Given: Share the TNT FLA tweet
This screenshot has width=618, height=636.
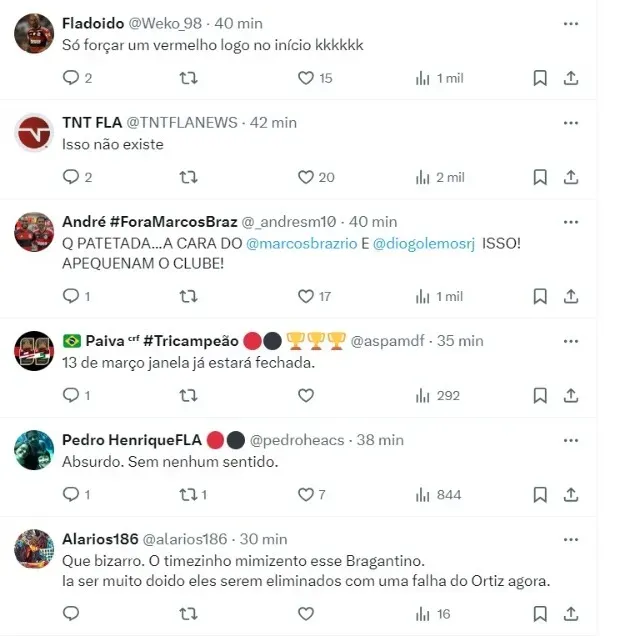Looking at the screenshot, I should 571,177.
